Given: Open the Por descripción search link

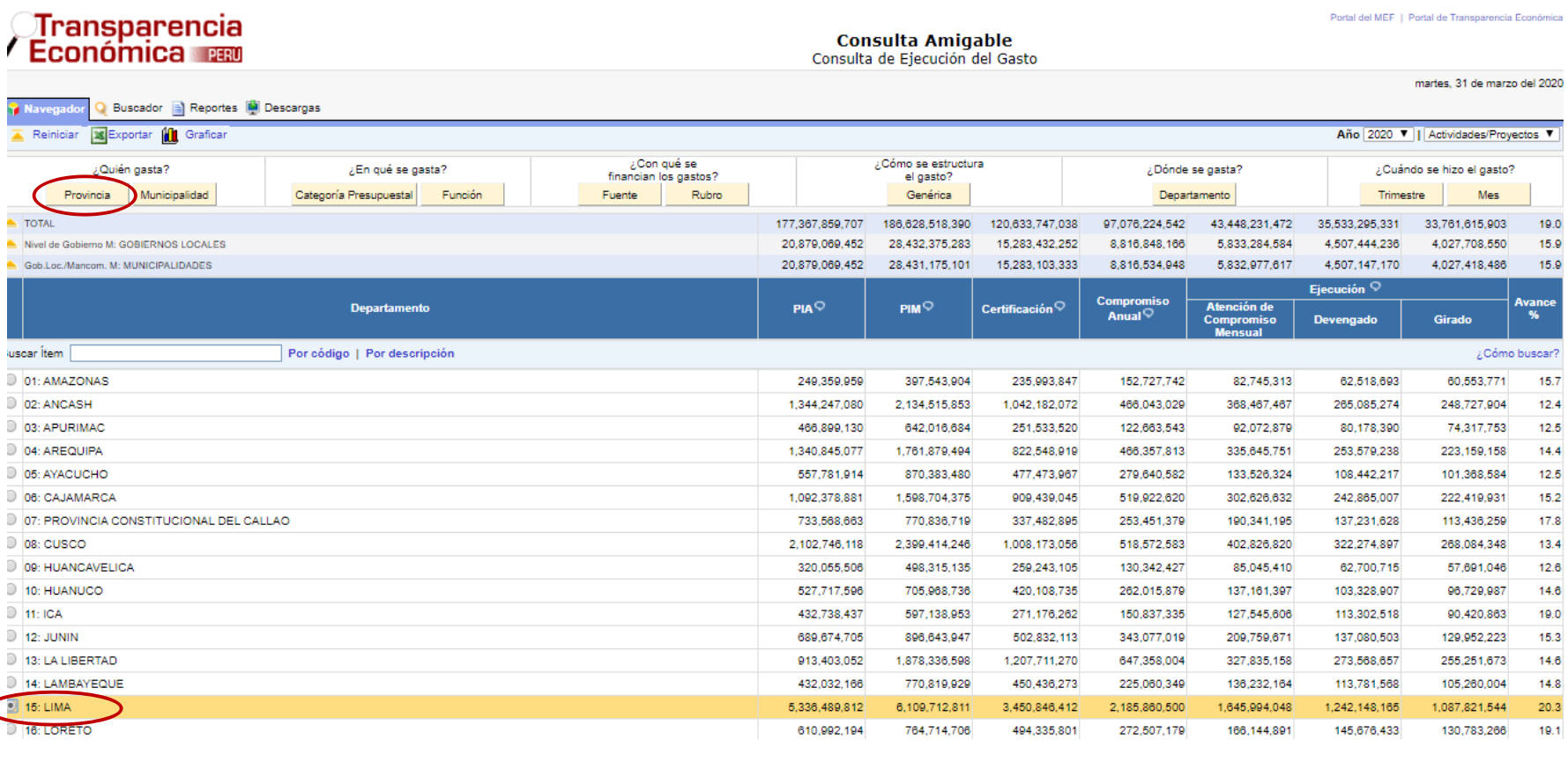Looking at the screenshot, I should point(410,353).
